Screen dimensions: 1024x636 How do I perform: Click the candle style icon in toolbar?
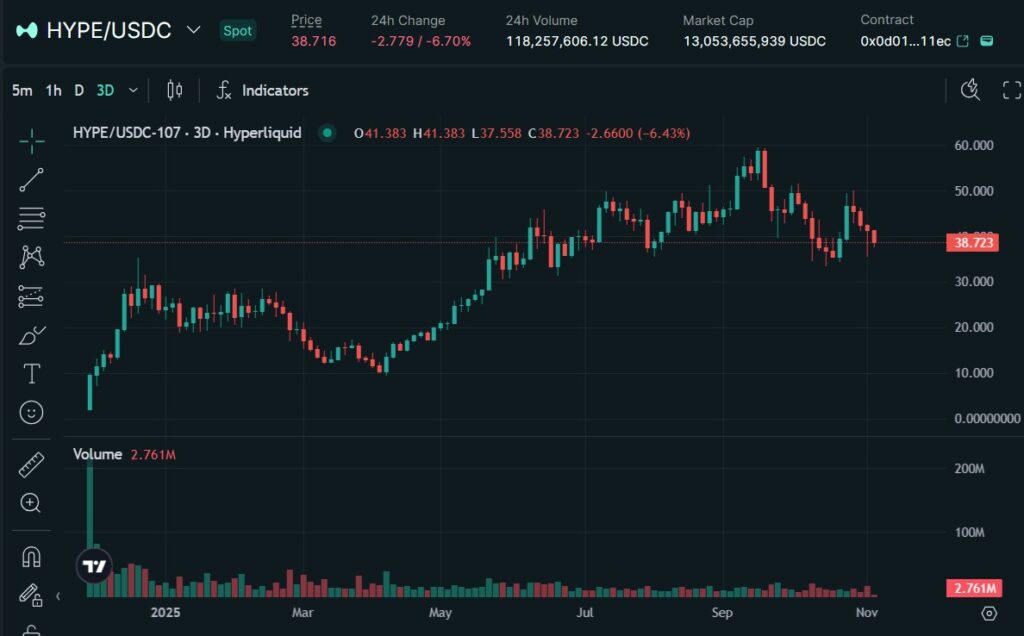(173, 90)
